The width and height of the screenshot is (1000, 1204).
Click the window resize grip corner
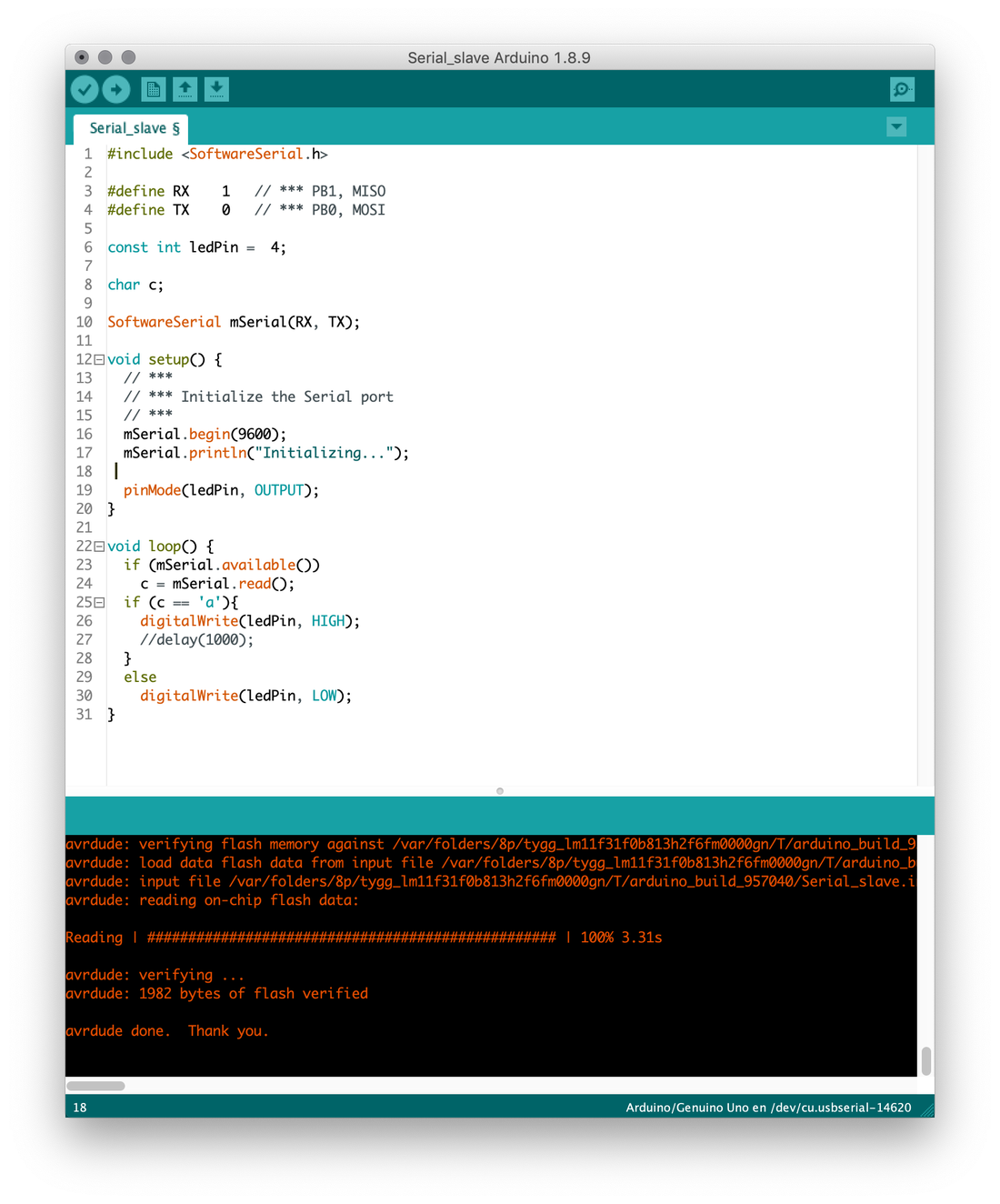927,1109
